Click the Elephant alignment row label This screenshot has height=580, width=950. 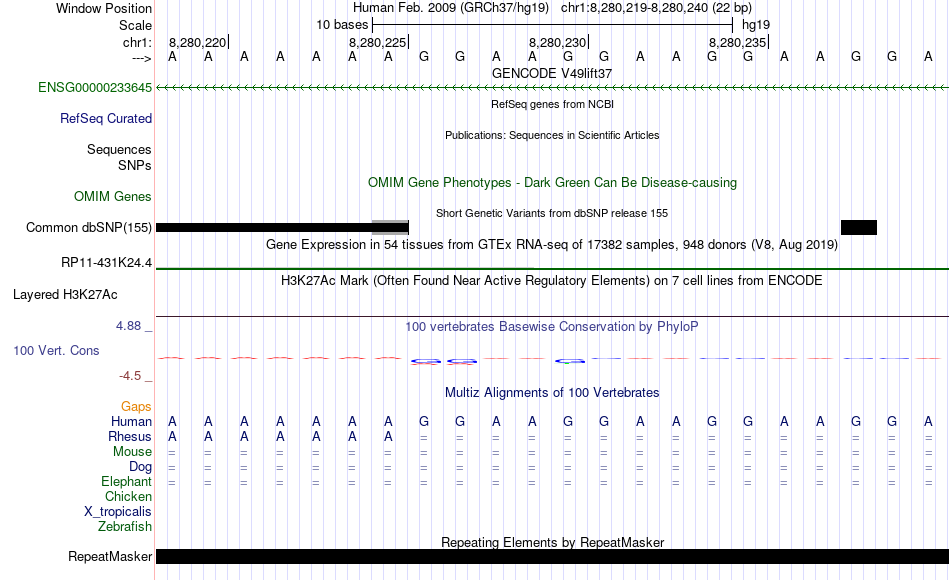pyautogui.click(x=127, y=481)
